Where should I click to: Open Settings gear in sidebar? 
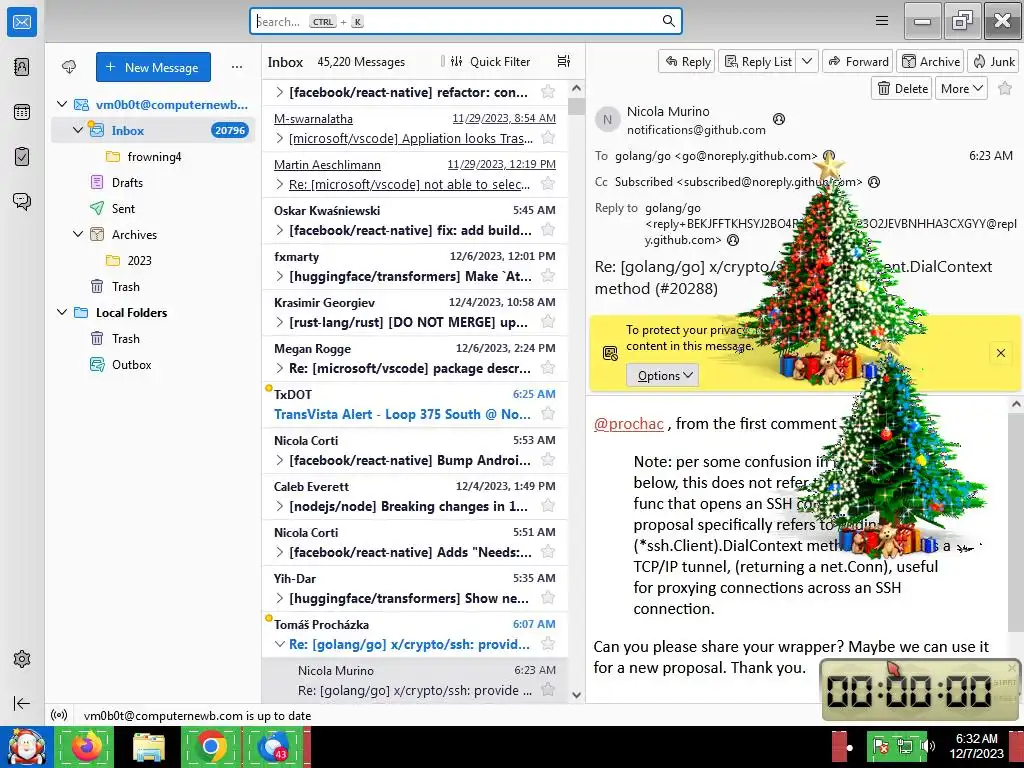(x=22, y=659)
